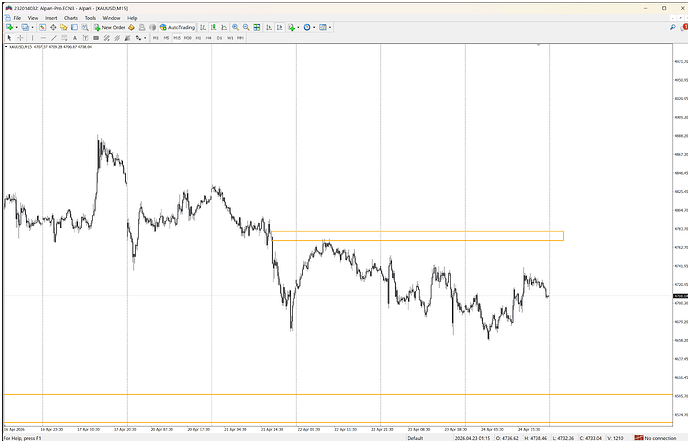Open the Help menu

coord(132,18)
